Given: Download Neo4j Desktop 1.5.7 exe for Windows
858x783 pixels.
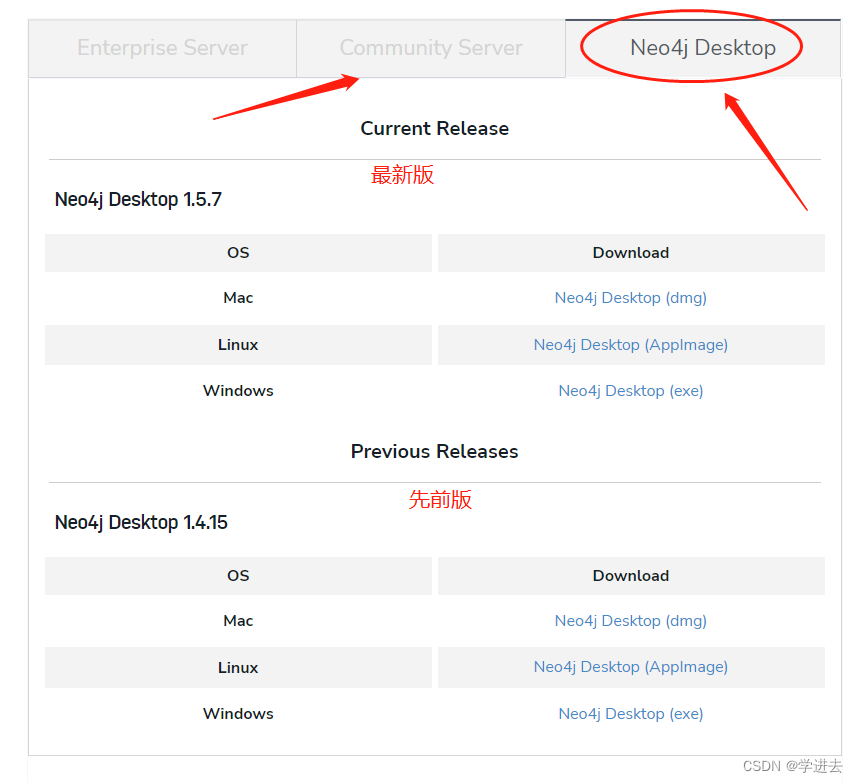Looking at the screenshot, I should point(630,391).
